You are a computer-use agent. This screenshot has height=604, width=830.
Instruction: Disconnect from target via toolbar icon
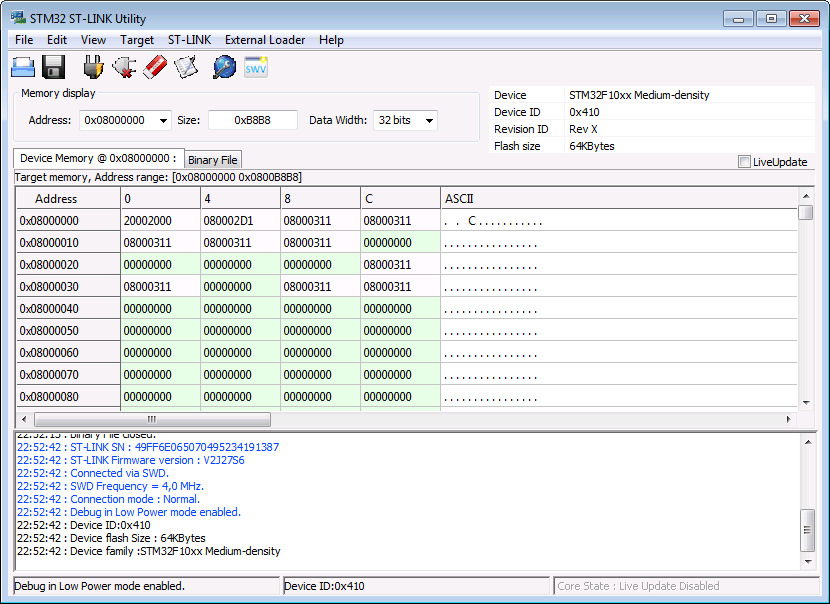(x=124, y=67)
